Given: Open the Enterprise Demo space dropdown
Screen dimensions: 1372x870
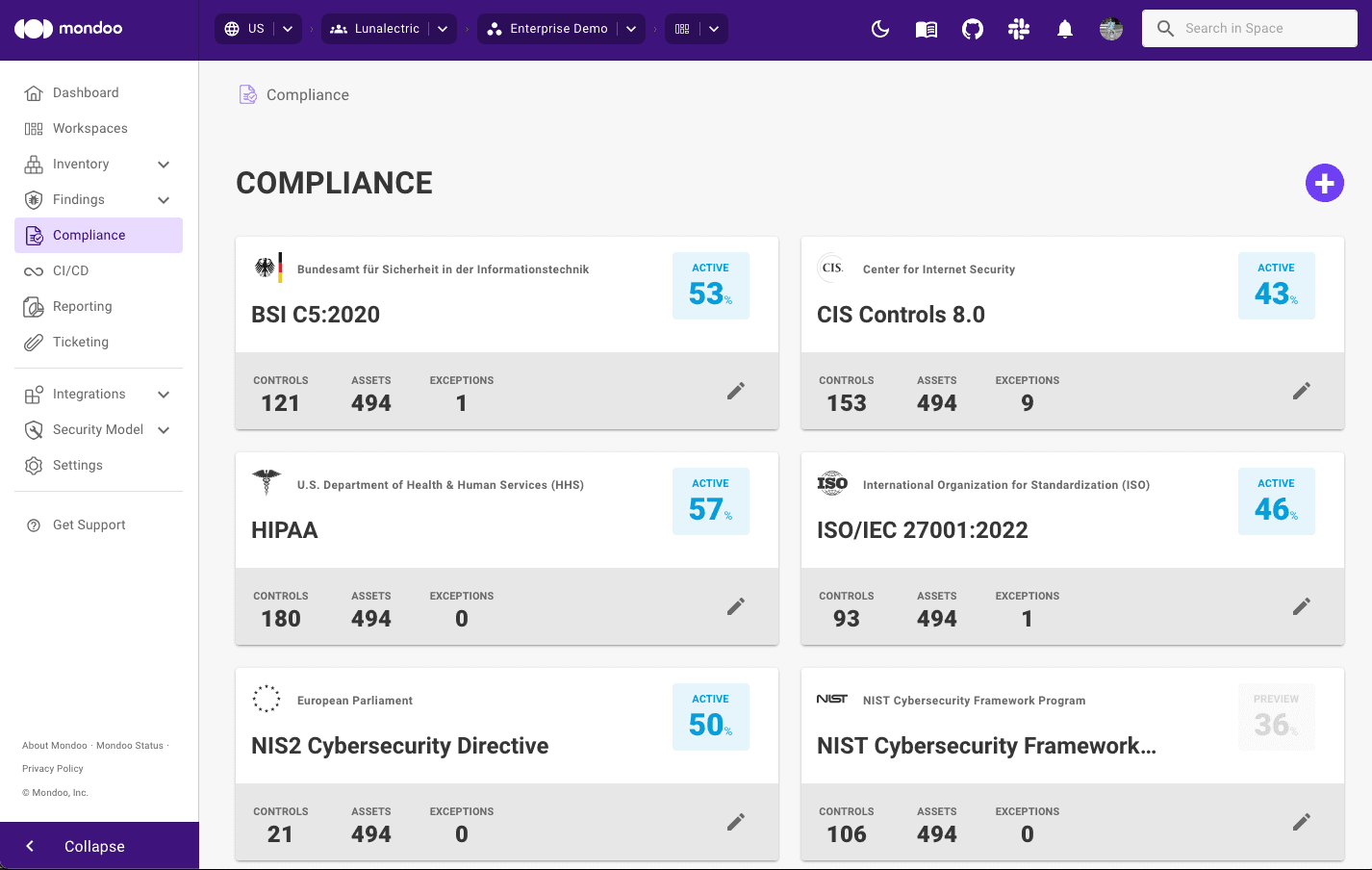Looking at the screenshot, I should [x=631, y=28].
